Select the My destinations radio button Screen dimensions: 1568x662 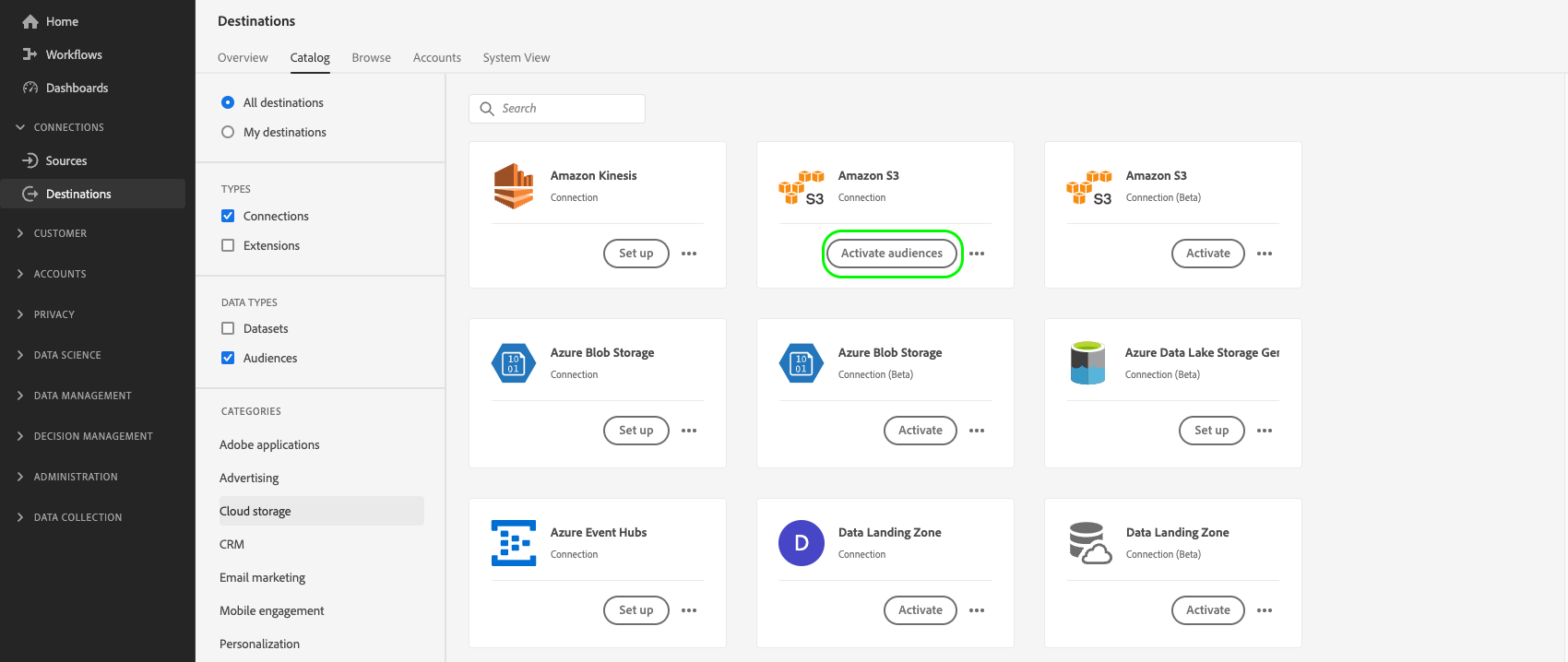tap(228, 132)
